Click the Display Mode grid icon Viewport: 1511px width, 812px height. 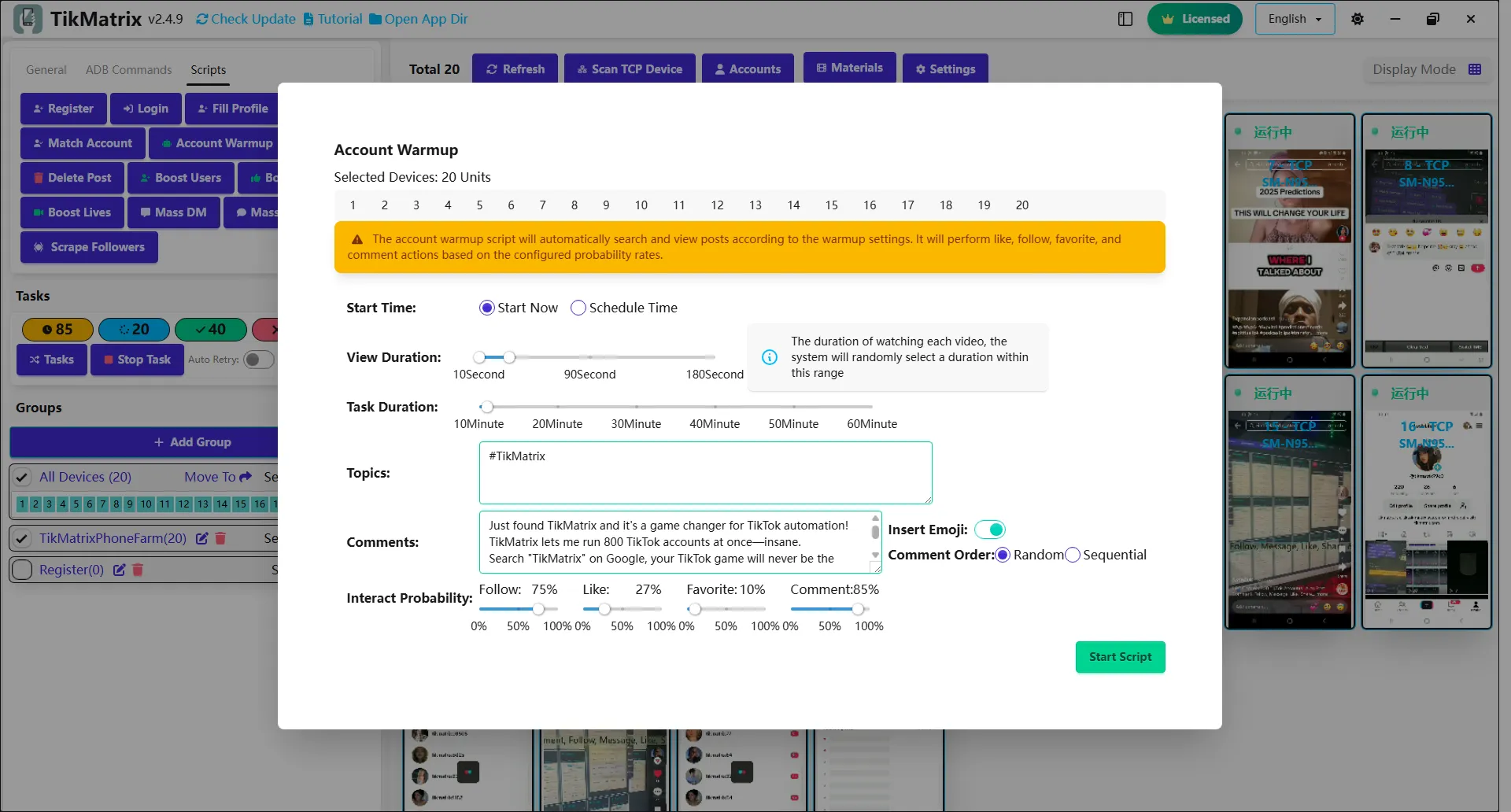pos(1475,69)
